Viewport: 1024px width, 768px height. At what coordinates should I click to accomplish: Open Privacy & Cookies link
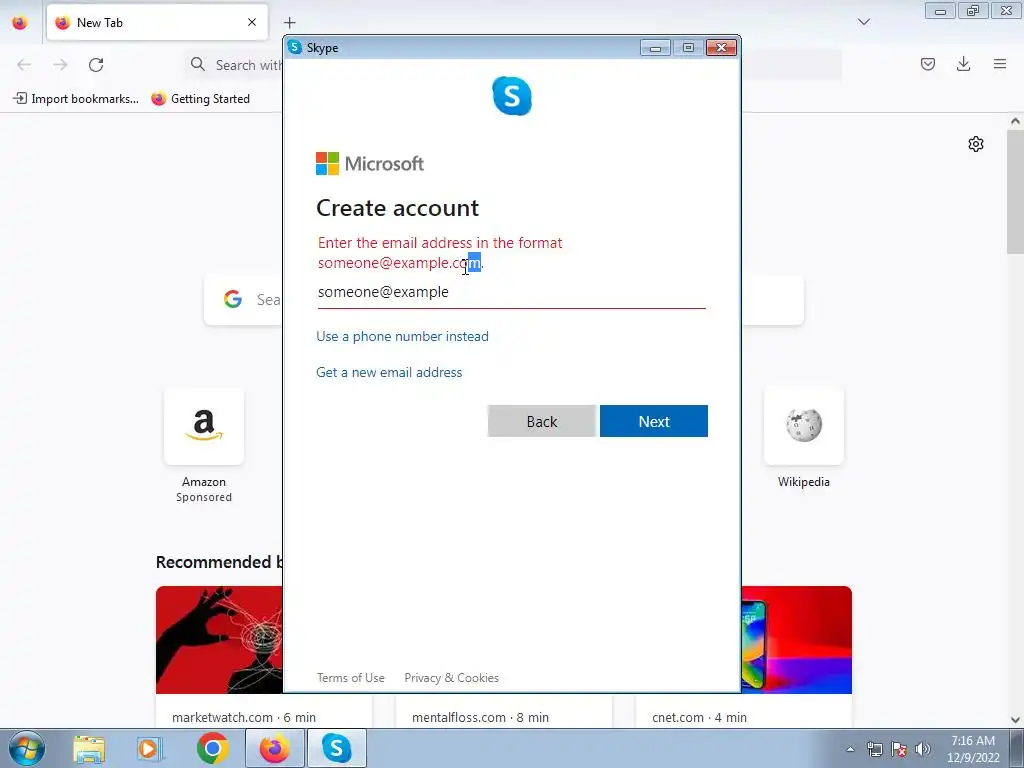tap(451, 678)
